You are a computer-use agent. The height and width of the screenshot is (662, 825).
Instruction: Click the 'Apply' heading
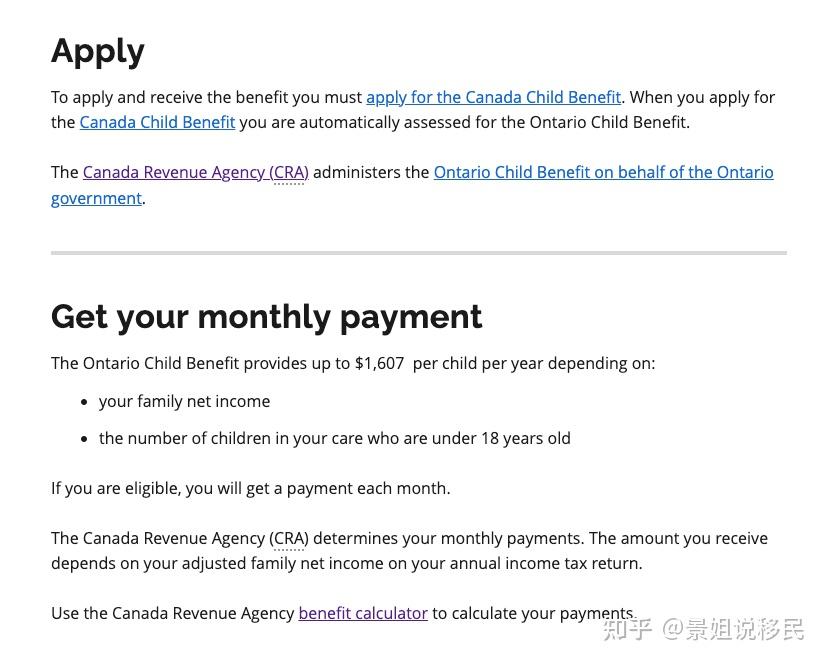[98, 51]
